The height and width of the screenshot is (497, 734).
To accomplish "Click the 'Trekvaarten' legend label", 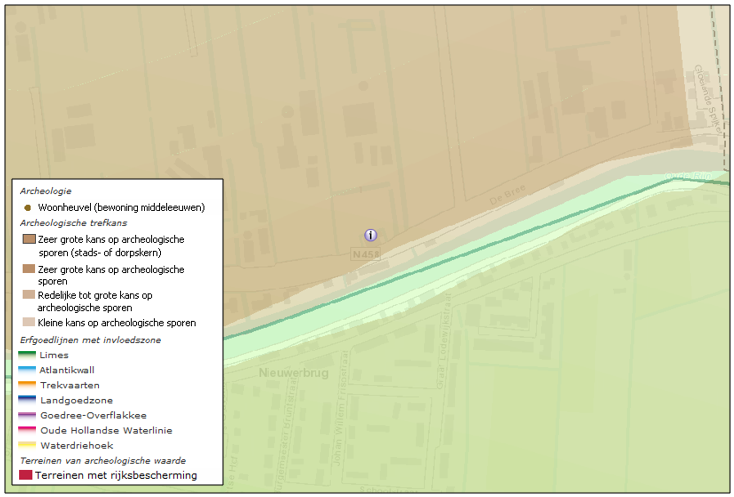I will (x=70, y=385).
